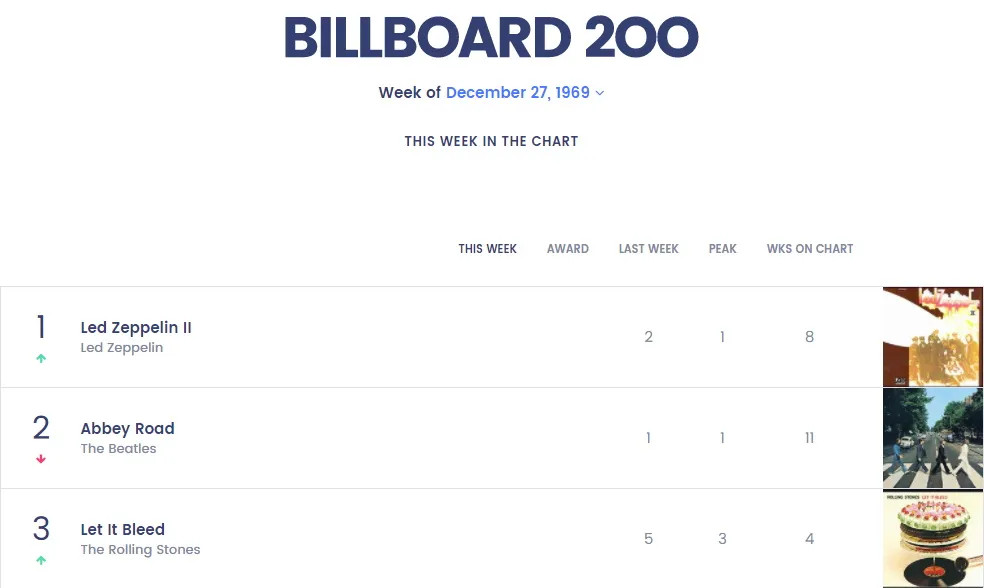Click the green up arrow under rank 3
984x588 pixels.
pyautogui.click(x=41, y=561)
